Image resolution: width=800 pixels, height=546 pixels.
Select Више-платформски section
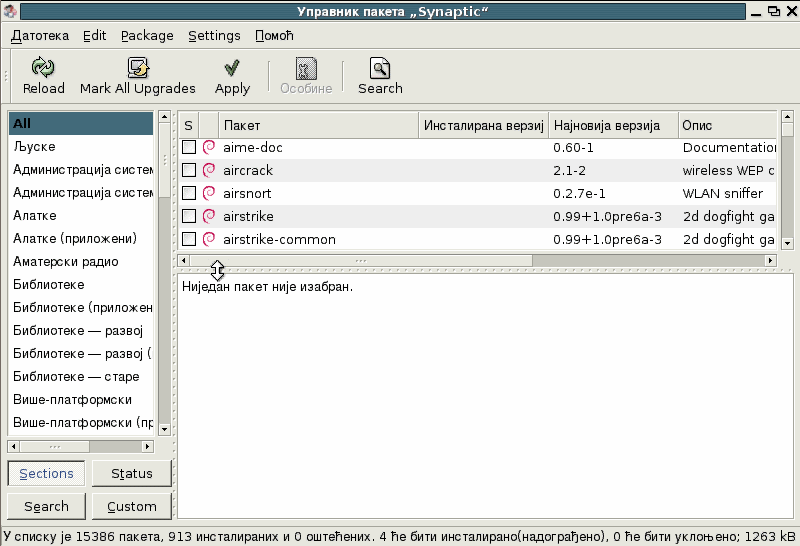[x=81, y=400]
